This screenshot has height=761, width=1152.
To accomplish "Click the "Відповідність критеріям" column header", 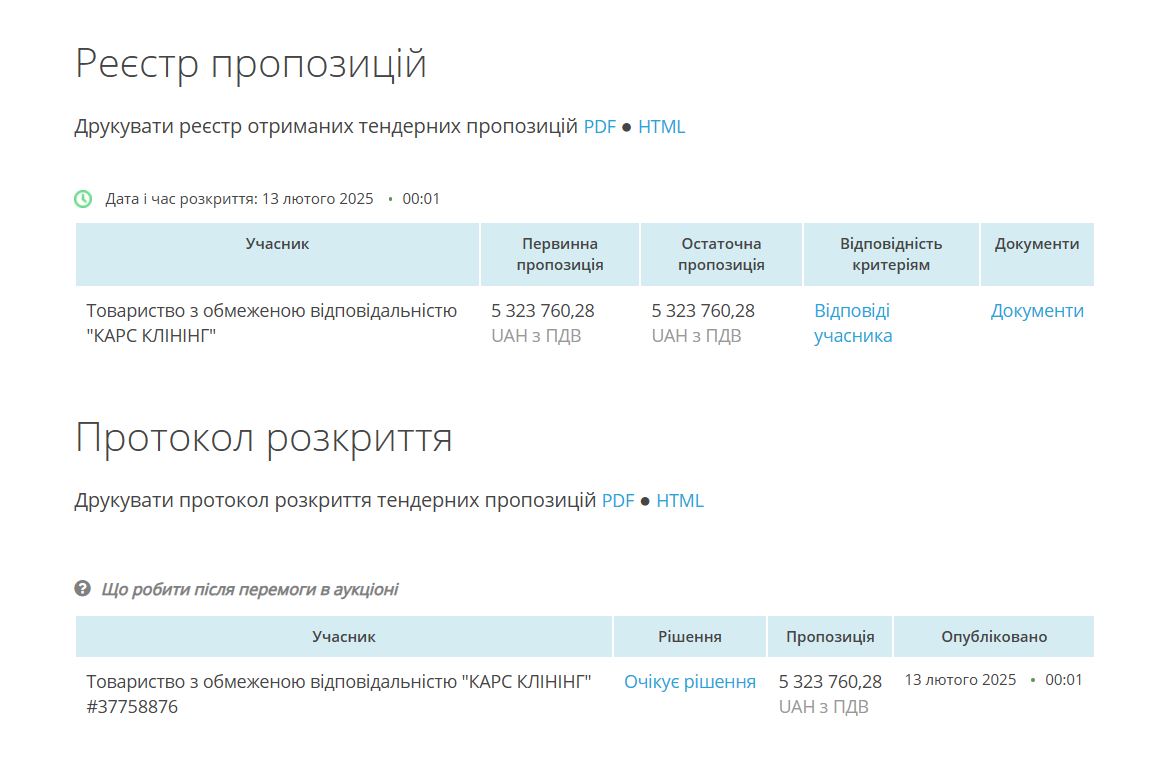I will click(x=890, y=254).
